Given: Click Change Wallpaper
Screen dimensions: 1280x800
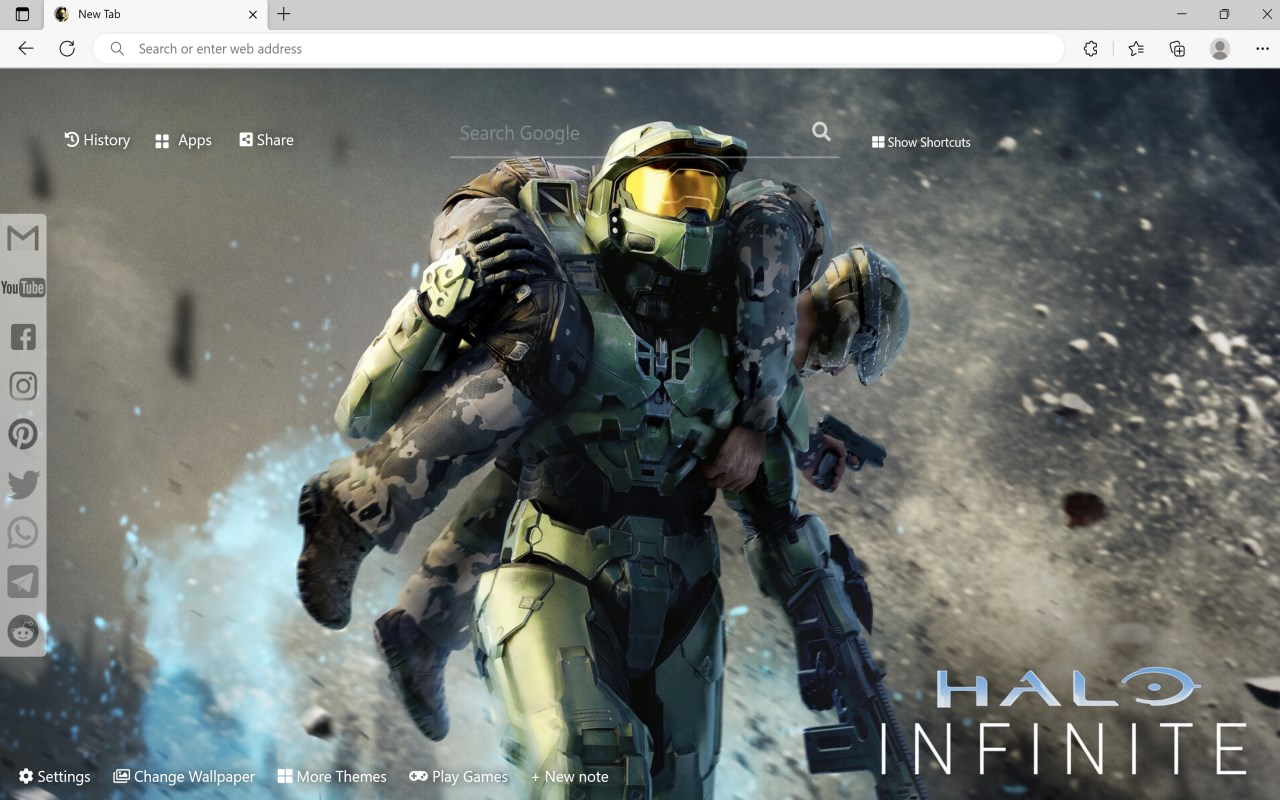Looking at the screenshot, I should coord(184,776).
